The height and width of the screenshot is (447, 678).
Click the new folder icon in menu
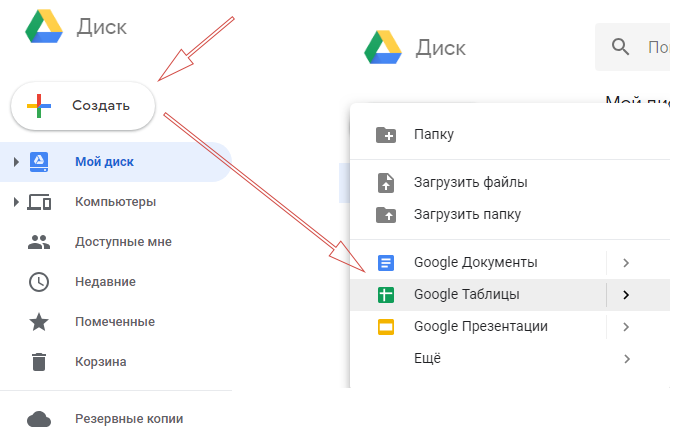[x=386, y=135]
